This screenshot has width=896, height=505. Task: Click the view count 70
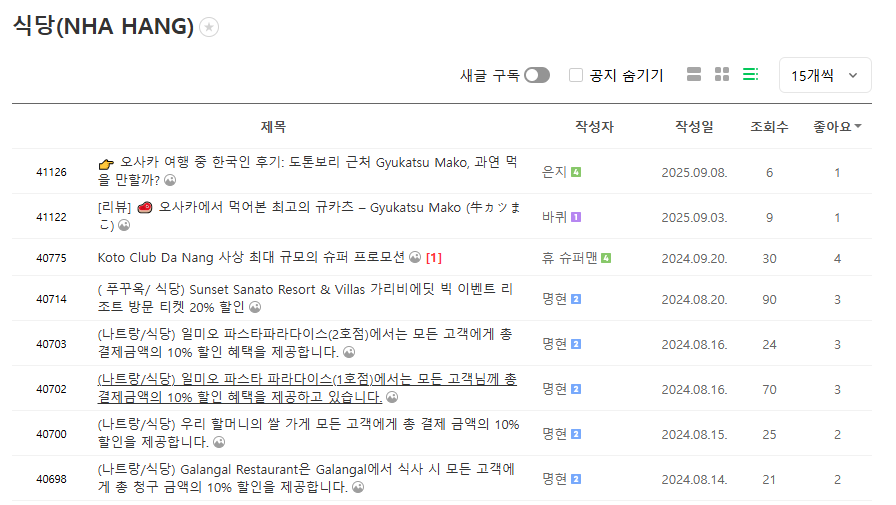[769, 390]
